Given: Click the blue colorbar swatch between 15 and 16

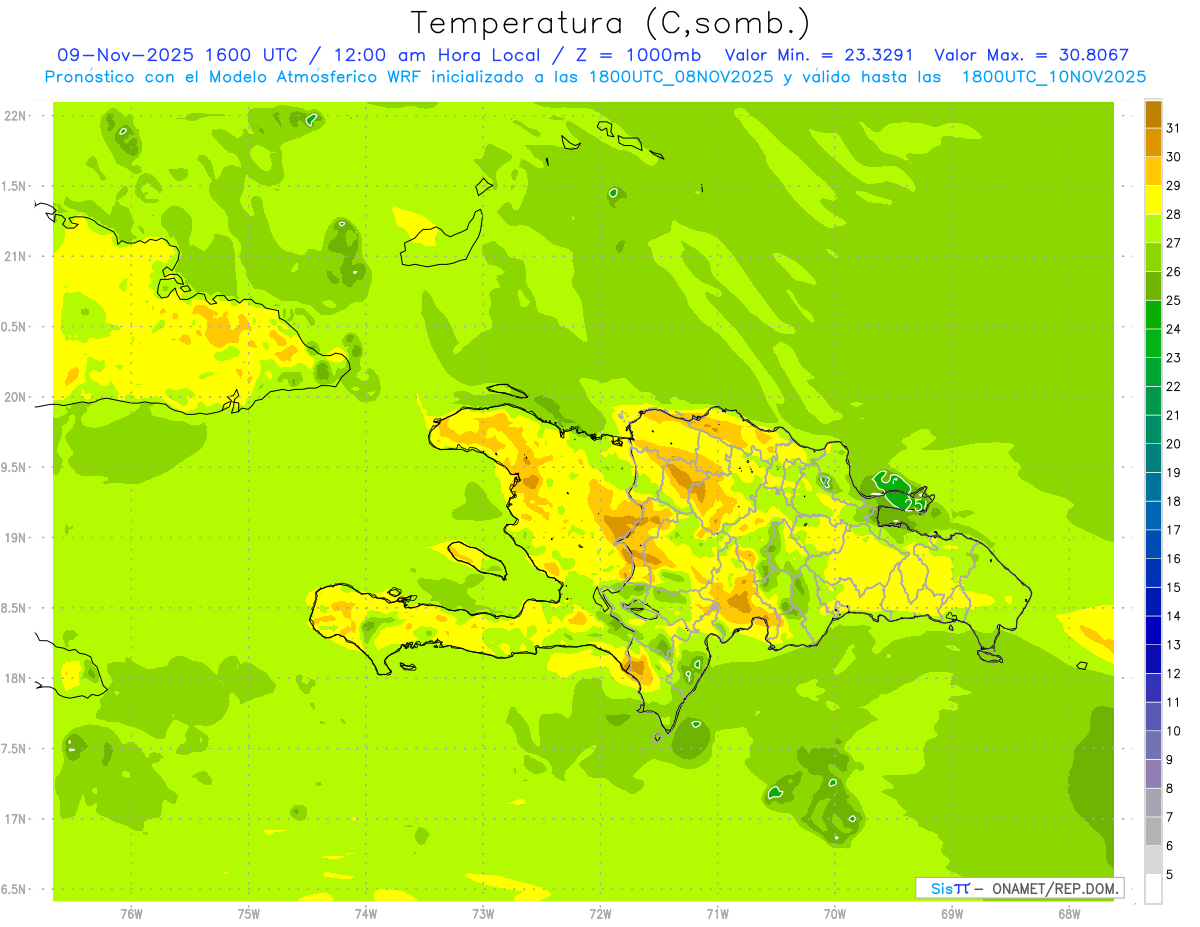Looking at the screenshot, I should click(1153, 573).
